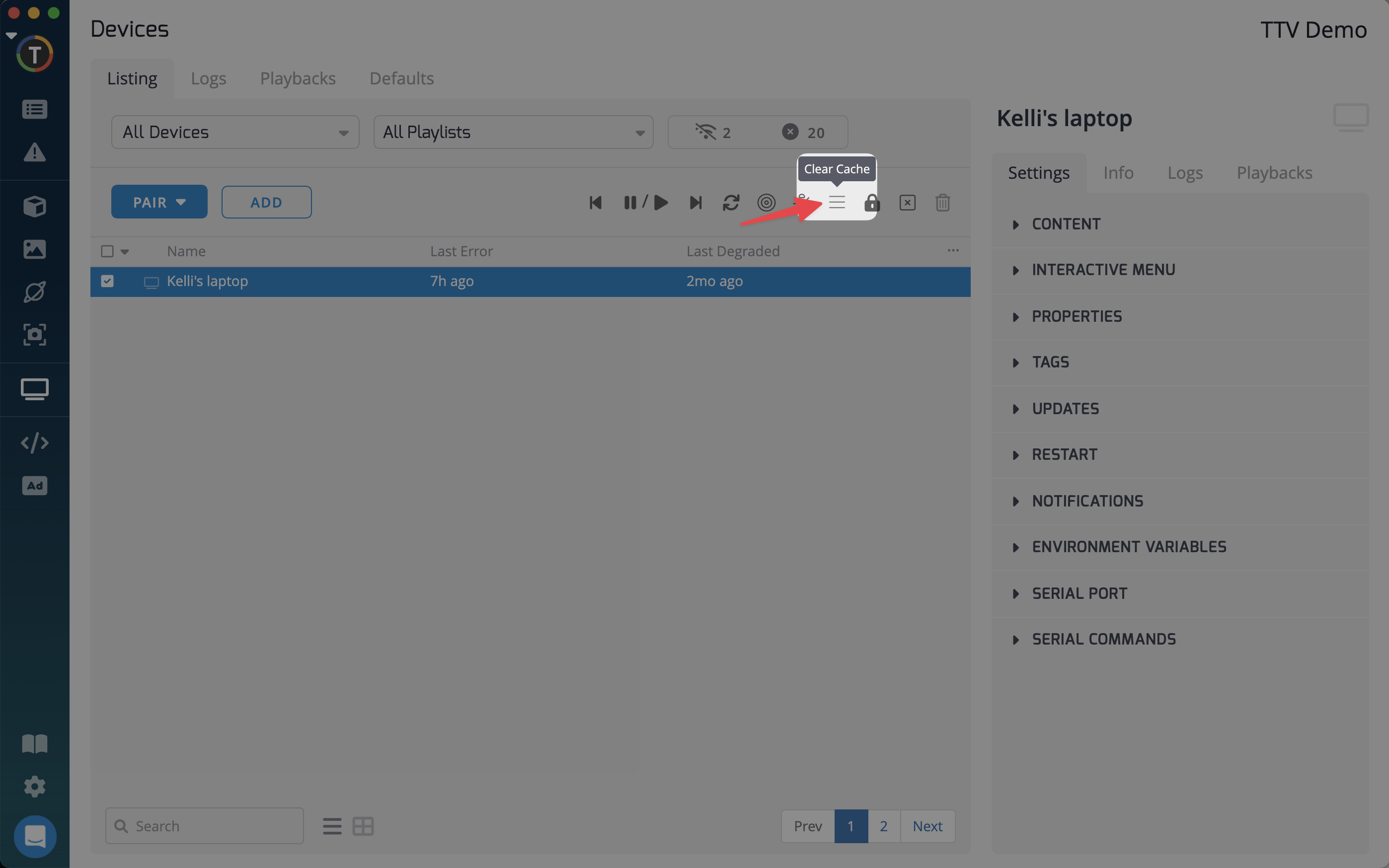
Task: Open the All Devices dropdown
Action: click(235, 133)
